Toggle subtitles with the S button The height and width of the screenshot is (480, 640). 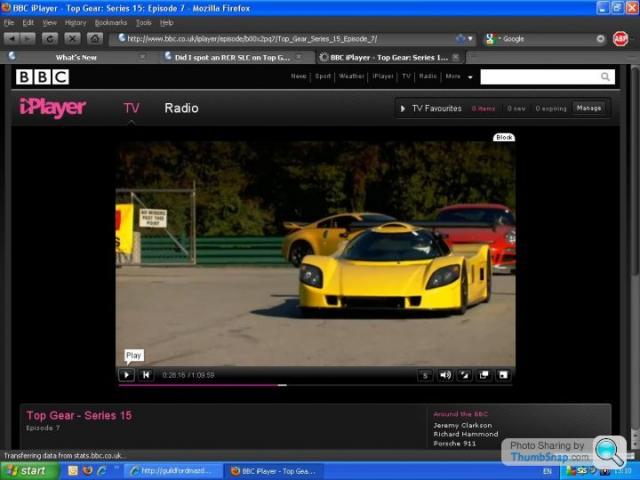[424, 375]
